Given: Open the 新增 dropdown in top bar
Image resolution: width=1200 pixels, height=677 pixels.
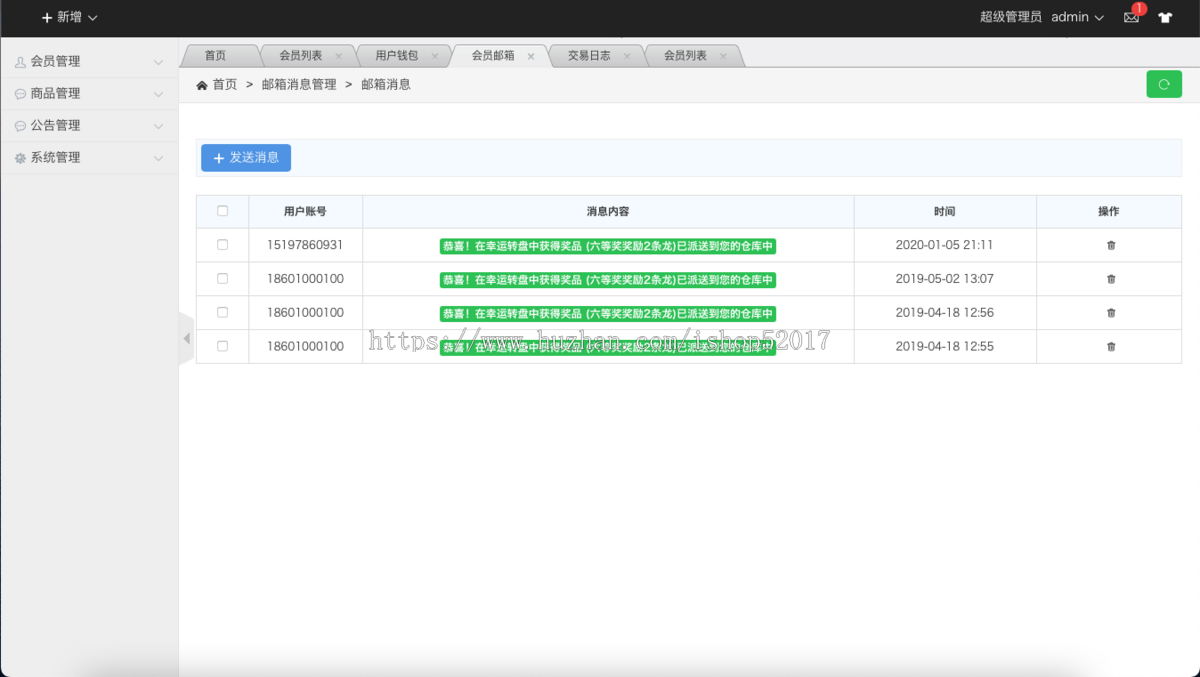Looking at the screenshot, I should tap(69, 17).
